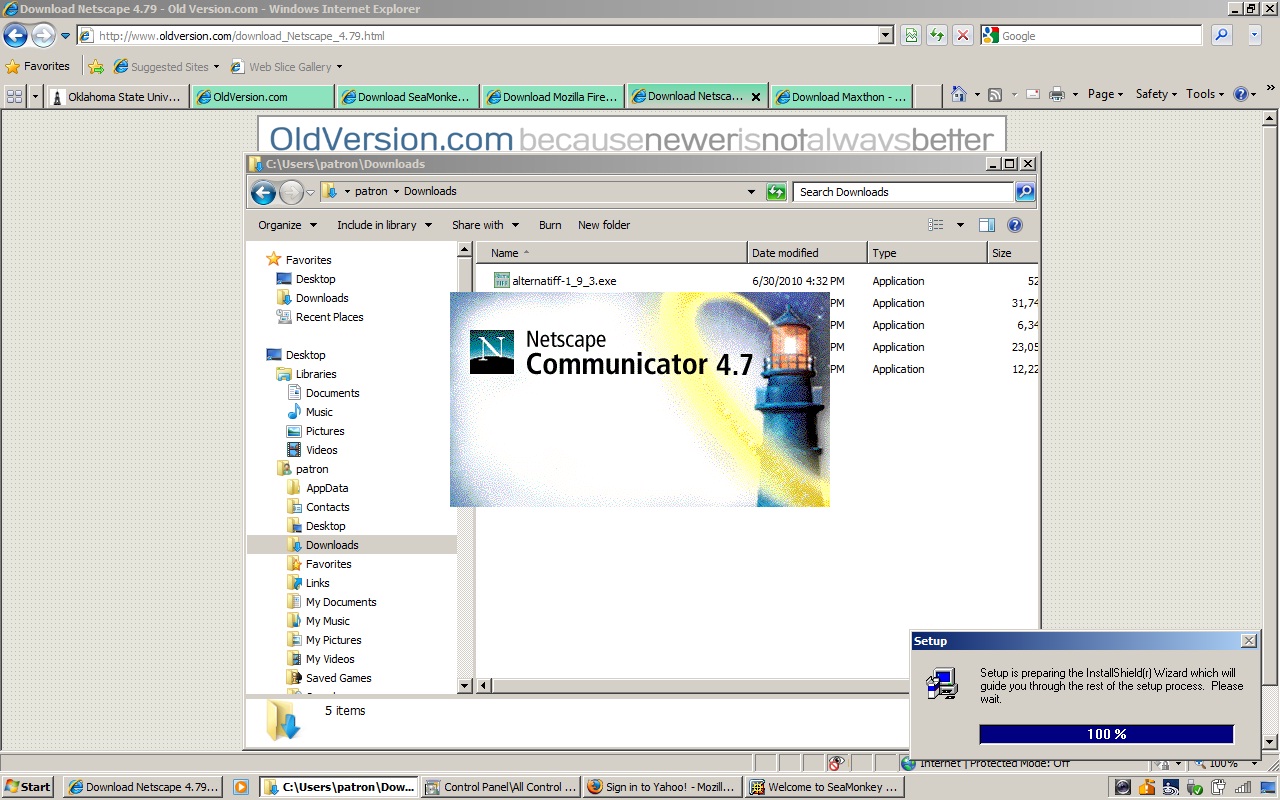1280x800 pixels.
Task: Open the Tools menu
Action: [x=1205, y=94]
